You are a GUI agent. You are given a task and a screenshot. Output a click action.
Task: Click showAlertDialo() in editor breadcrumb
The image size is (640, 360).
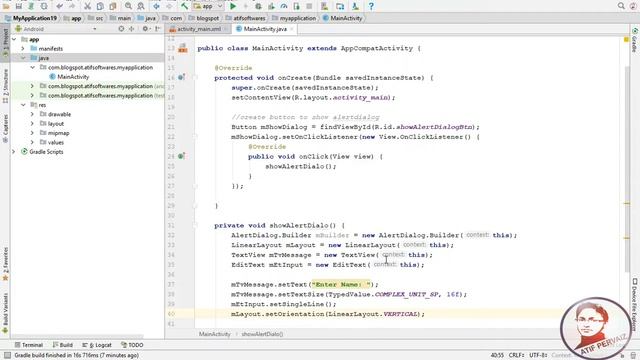262,334
